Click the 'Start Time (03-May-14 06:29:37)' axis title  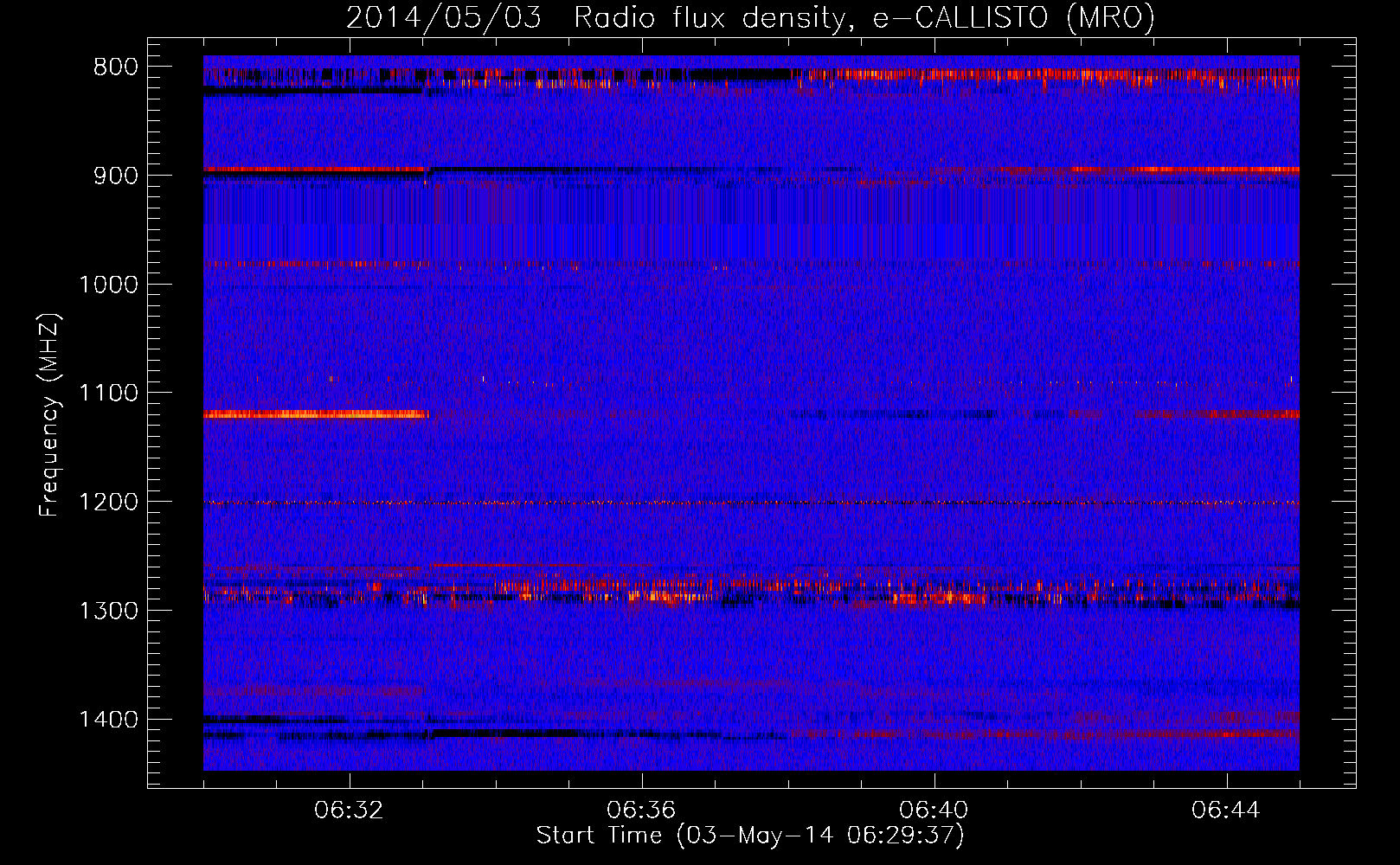[750, 836]
